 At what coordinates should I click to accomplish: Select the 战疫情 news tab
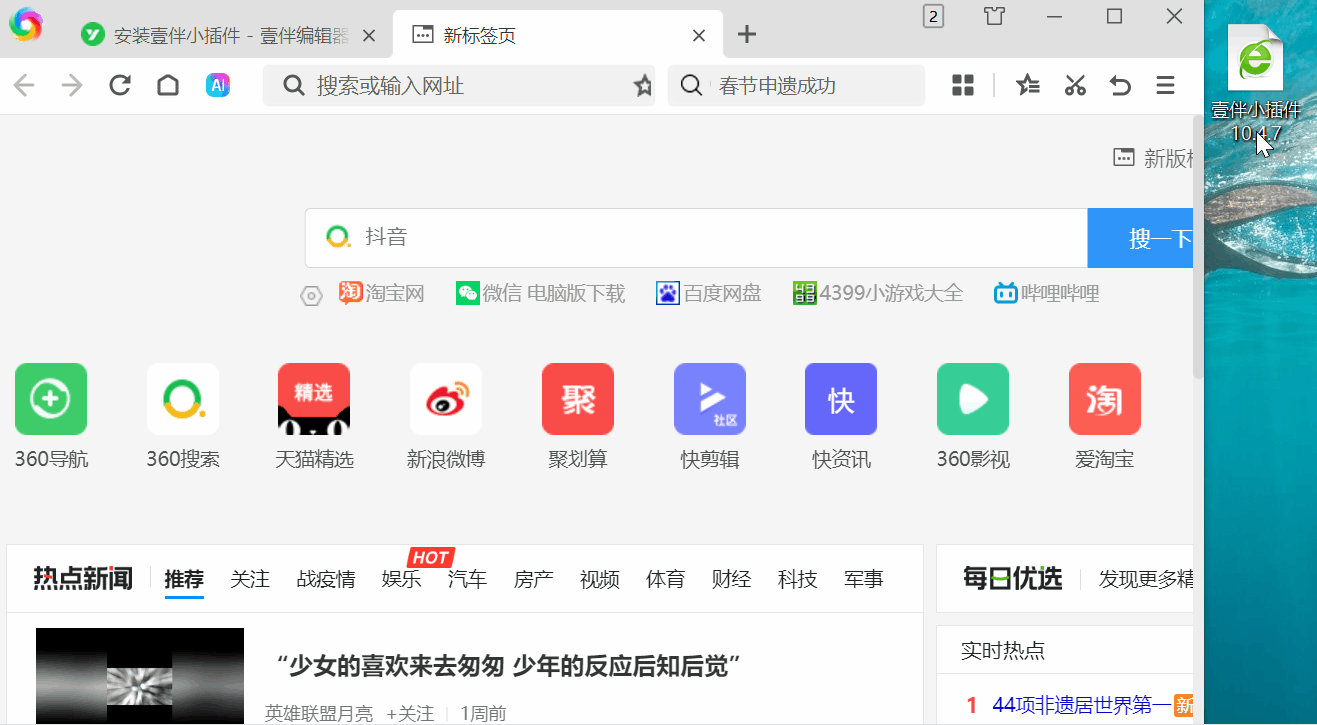pos(326,578)
